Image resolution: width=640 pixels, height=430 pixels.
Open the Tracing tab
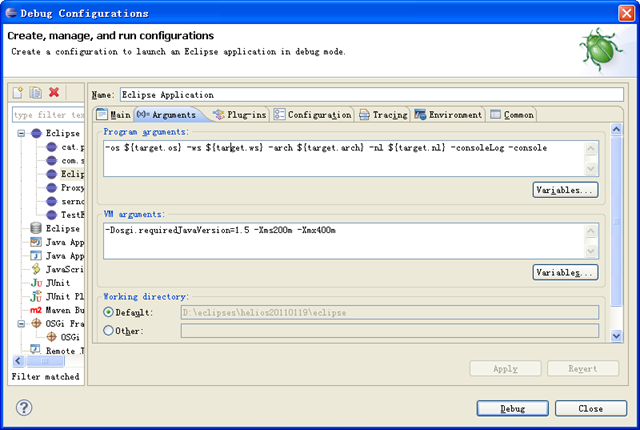pyautogui.click(x=383, y=115)
